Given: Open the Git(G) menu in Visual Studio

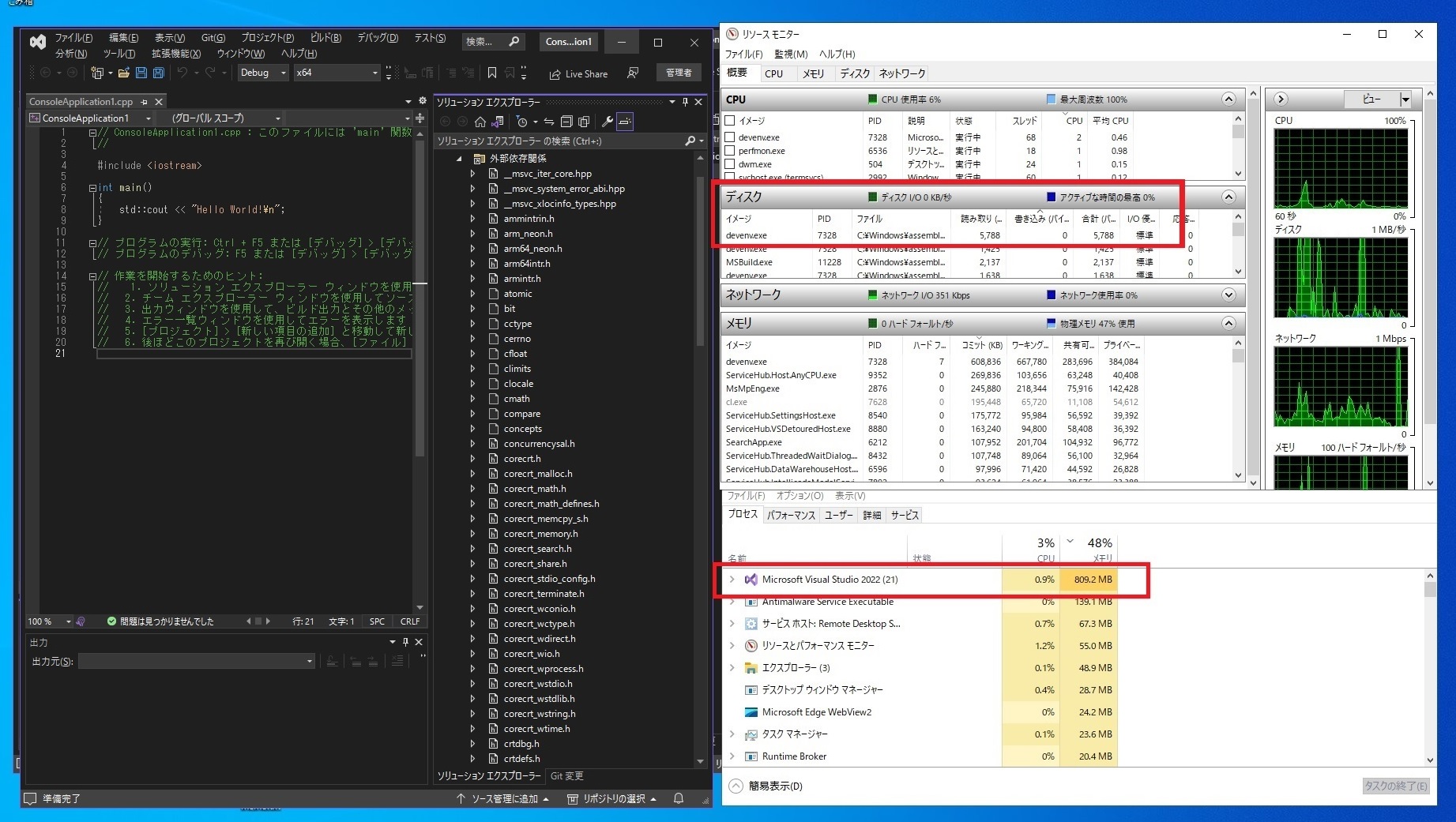Looking at the screenshot, I should click(213, 38).
